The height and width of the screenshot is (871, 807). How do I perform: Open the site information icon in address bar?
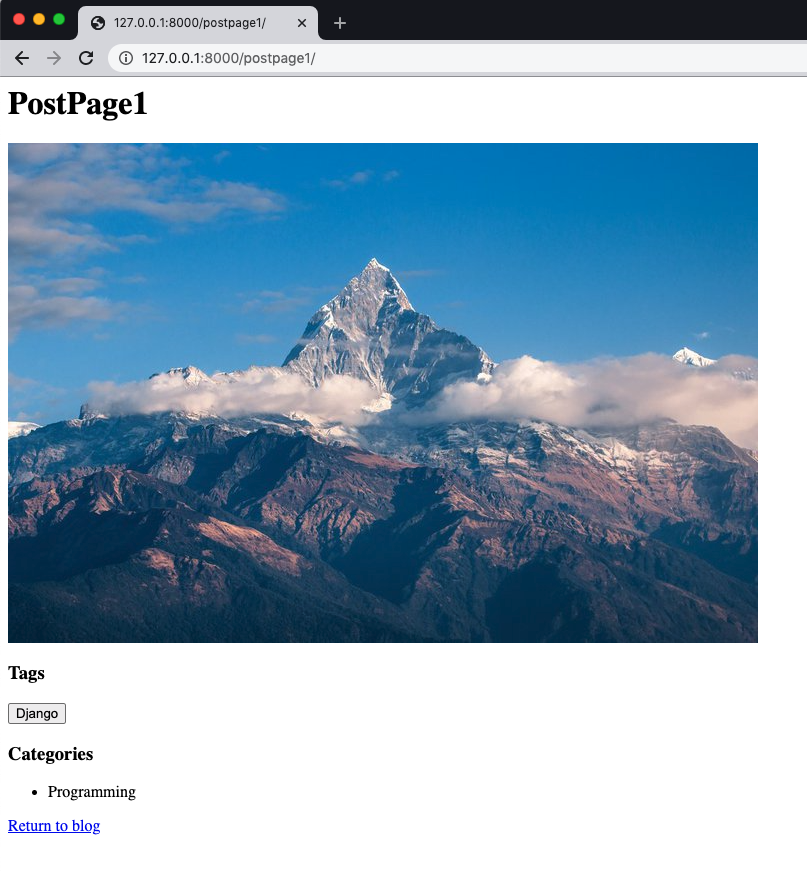pyautogui.click(x=126, y=58)
